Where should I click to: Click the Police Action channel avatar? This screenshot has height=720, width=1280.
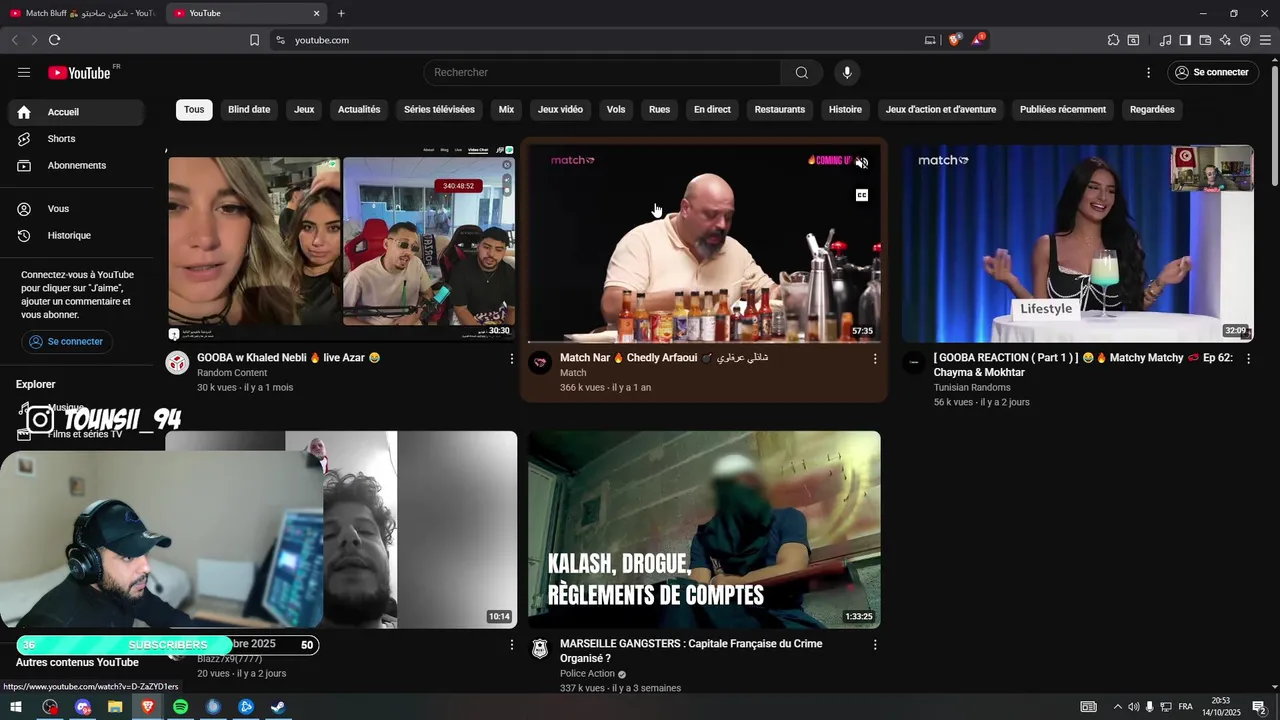tap(540, 650)
